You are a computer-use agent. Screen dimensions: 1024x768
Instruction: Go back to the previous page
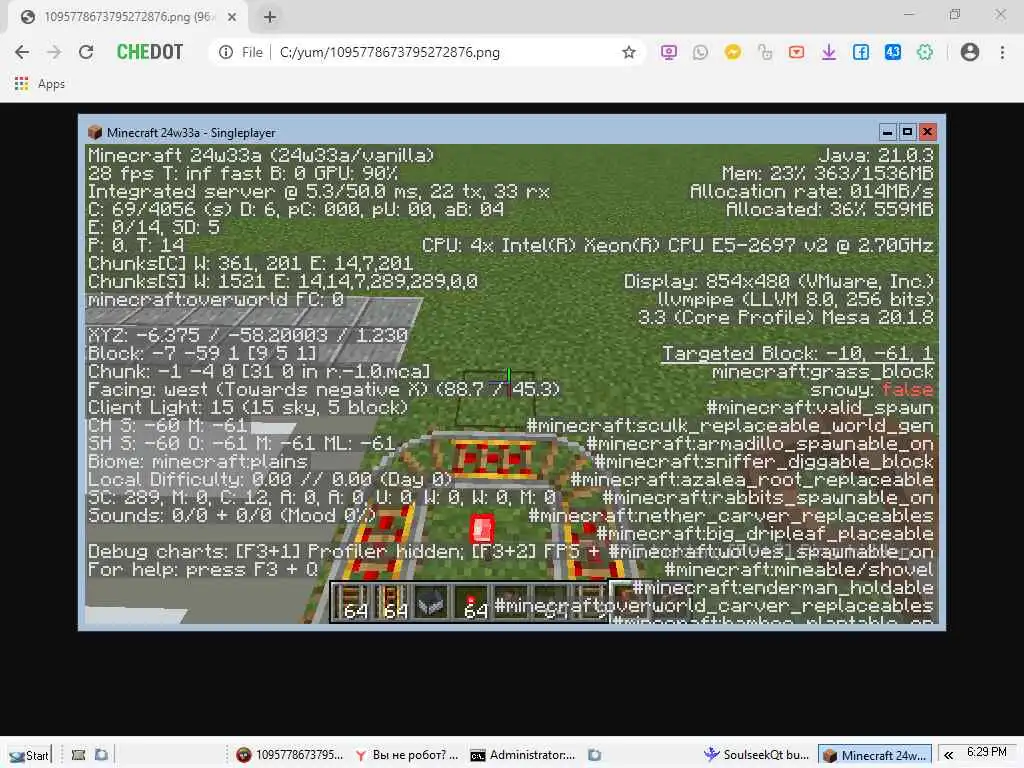pos(22,52)
